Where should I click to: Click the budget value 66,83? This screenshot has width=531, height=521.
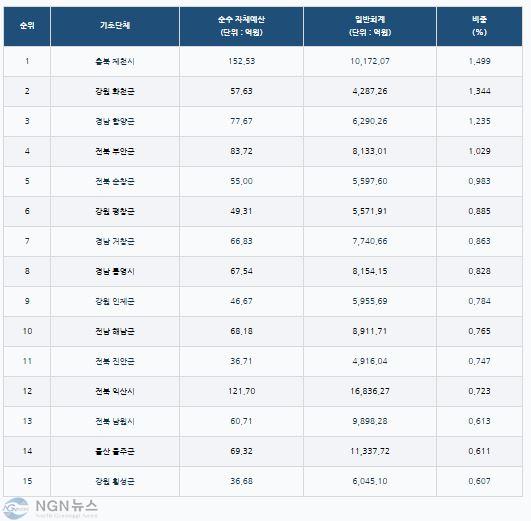(241, 242)
